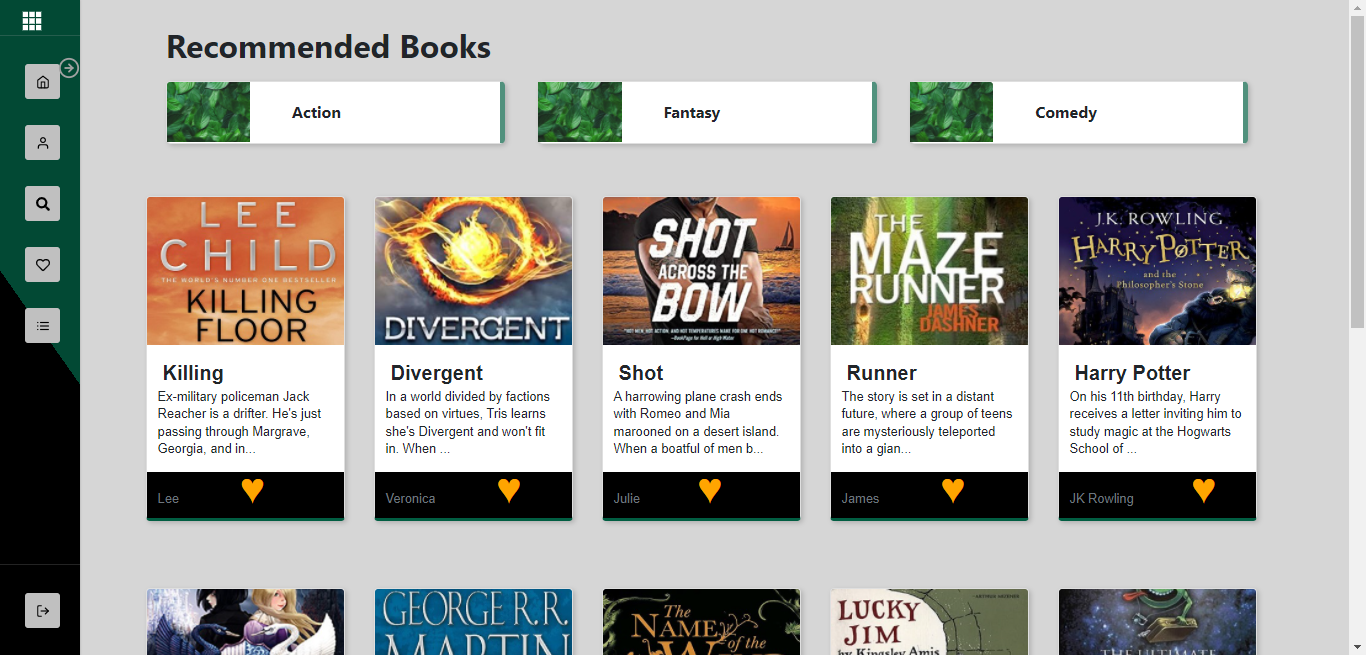Favorite the Shot book with heart

710,490
